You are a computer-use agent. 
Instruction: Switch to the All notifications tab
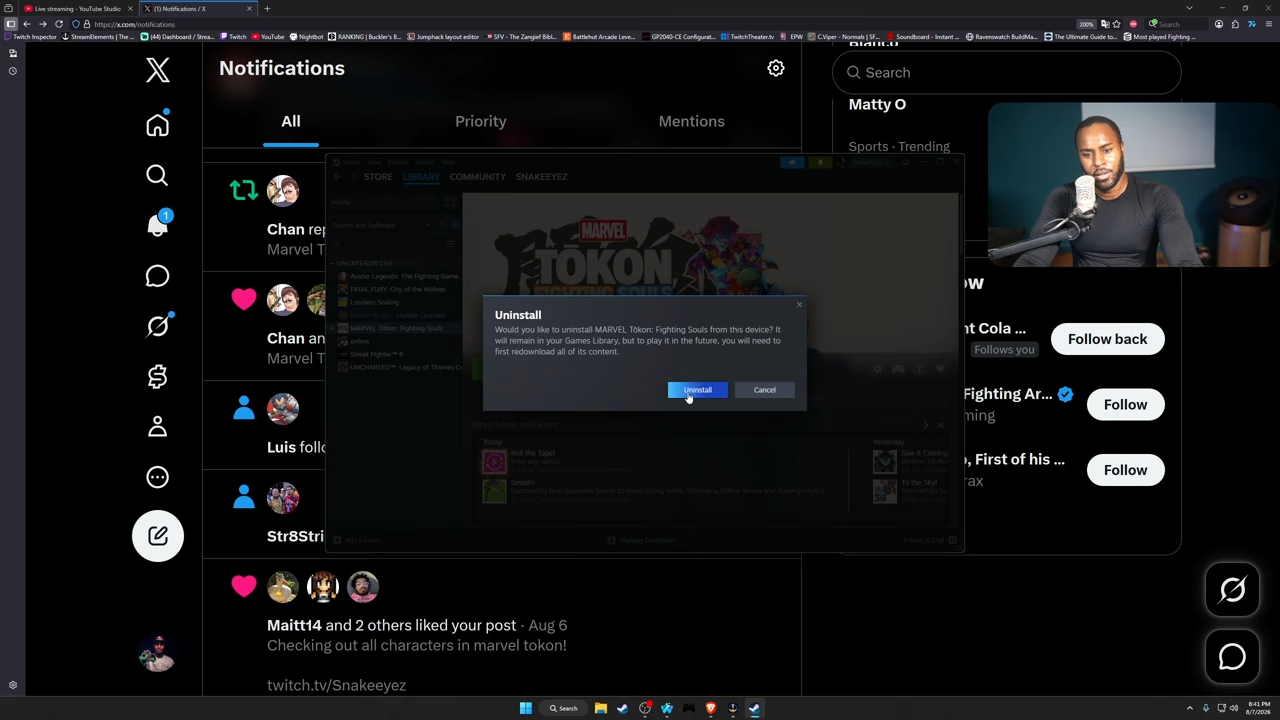coord(290,121)
